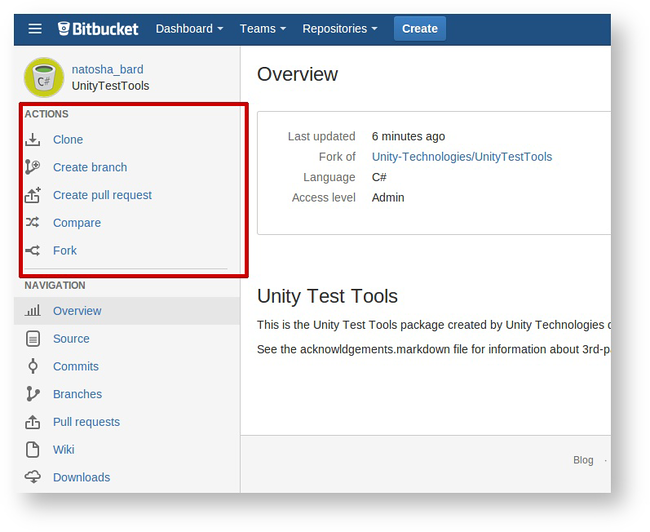Click the repository C# avatar thumbnail
The image size is (650, 532).
(44, 77)
